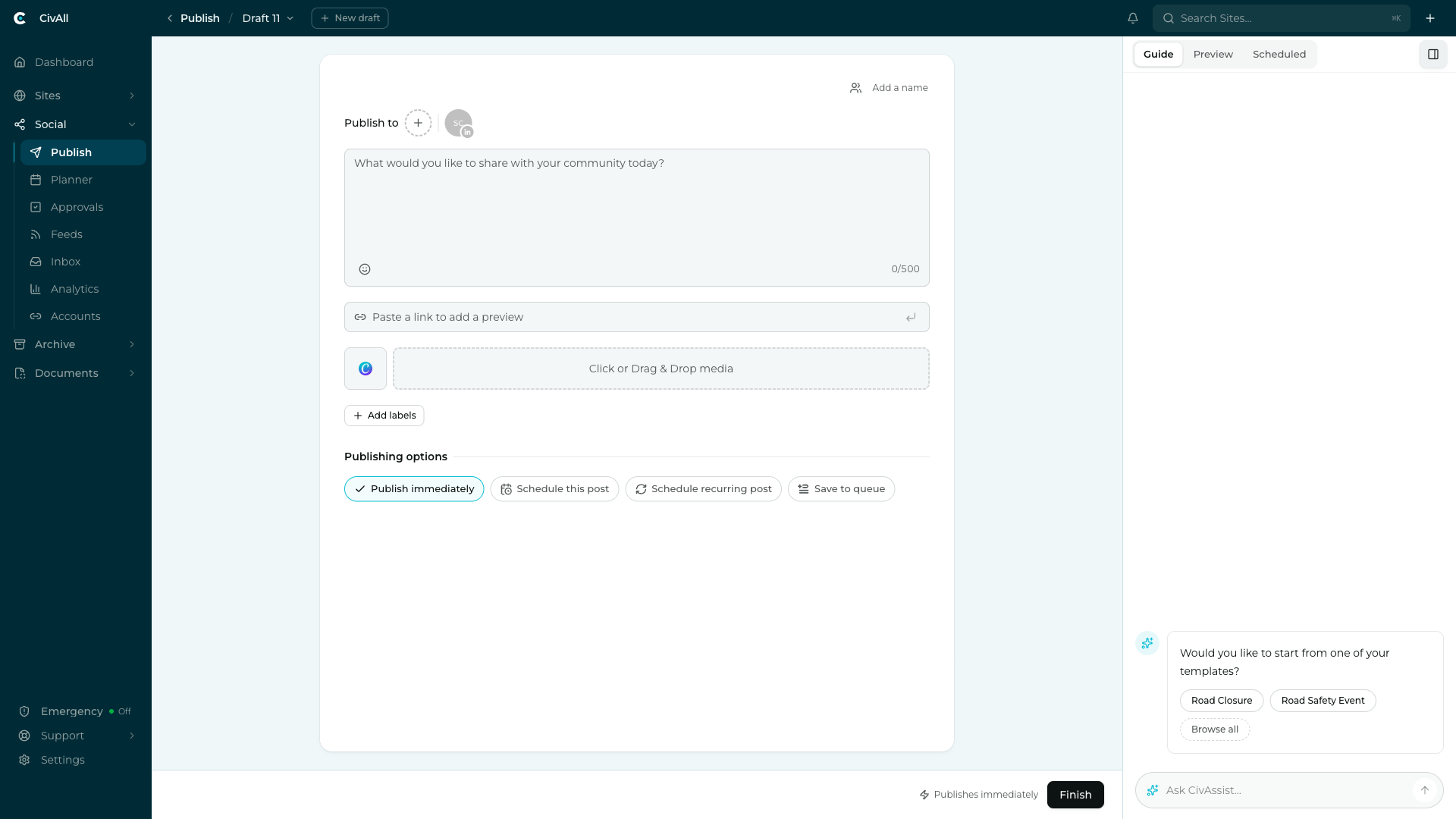Submit the pasted link with the enter arrow icon

[x=911, y=317]
